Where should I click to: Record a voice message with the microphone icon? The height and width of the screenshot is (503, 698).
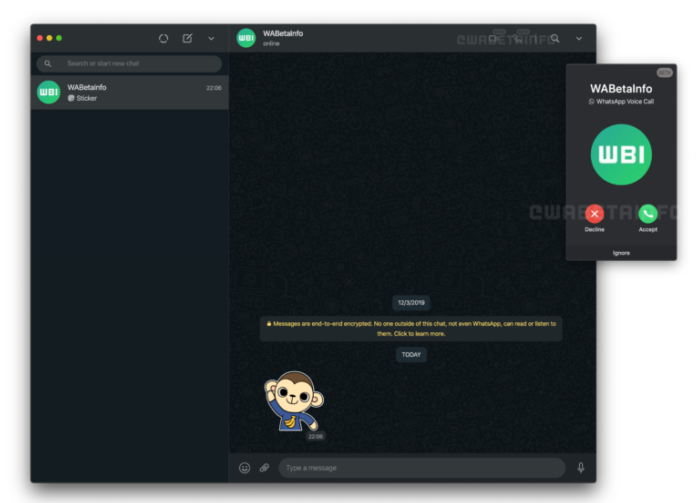tap(580, 468)
